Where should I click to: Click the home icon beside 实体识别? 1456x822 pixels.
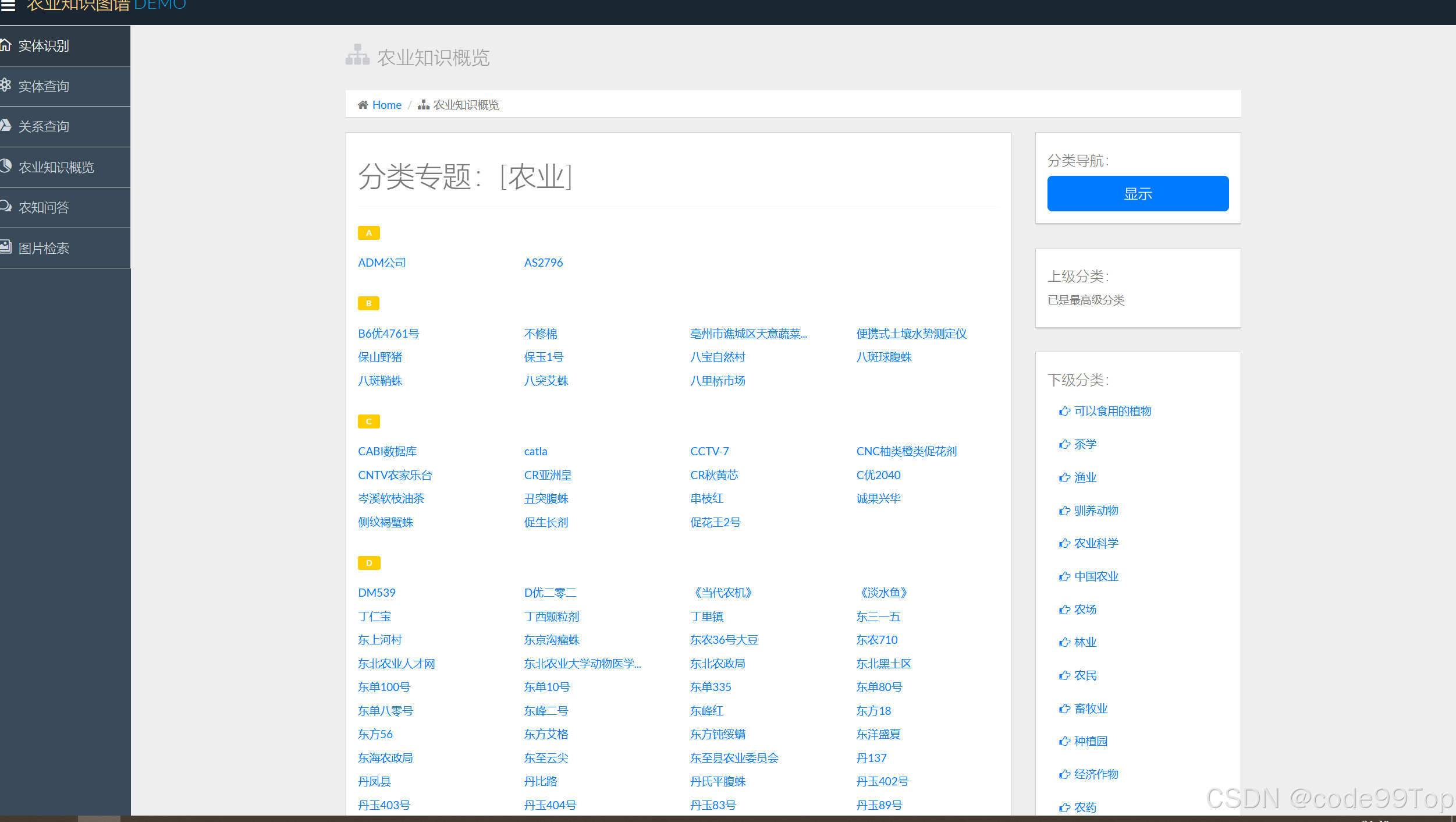(5, 45)
